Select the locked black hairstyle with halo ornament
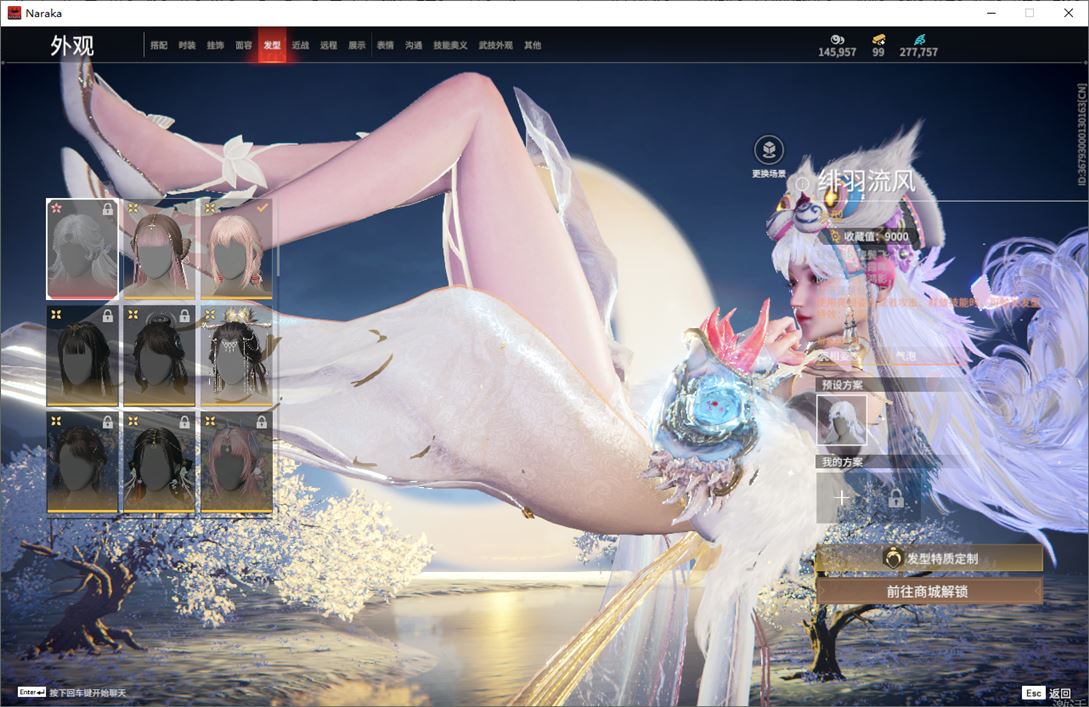The image size is (1089, 707). [x=159, y=356]
